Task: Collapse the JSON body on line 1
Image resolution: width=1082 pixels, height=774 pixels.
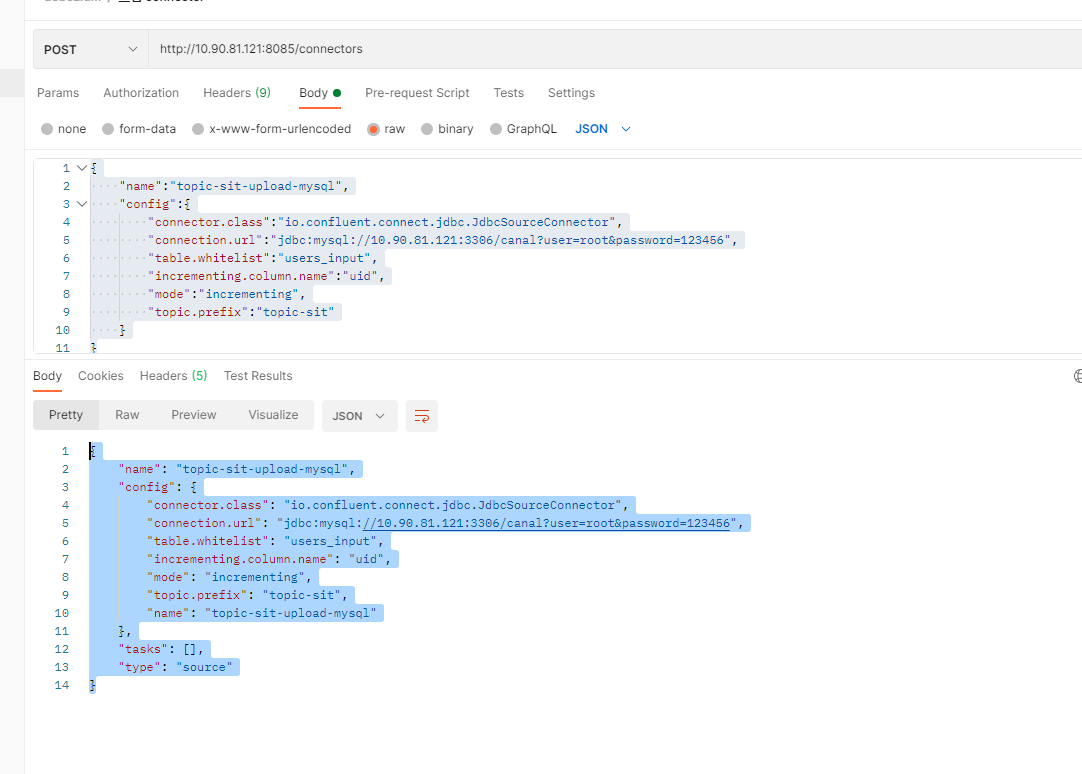Action: coord(81,167)
